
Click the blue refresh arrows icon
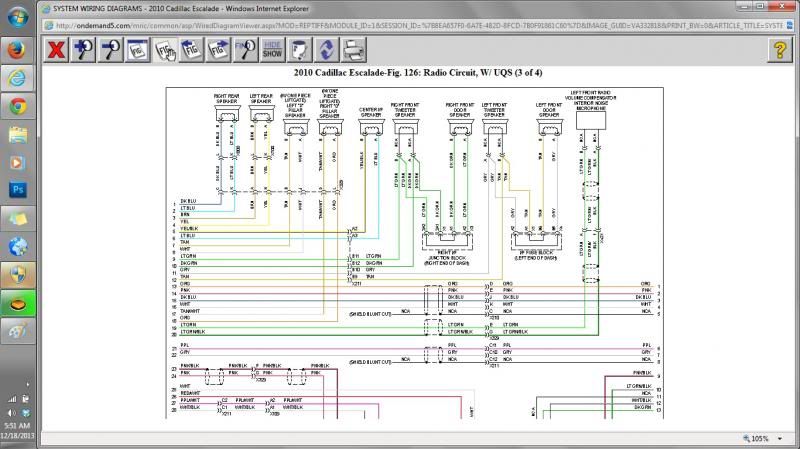[327, 50]
